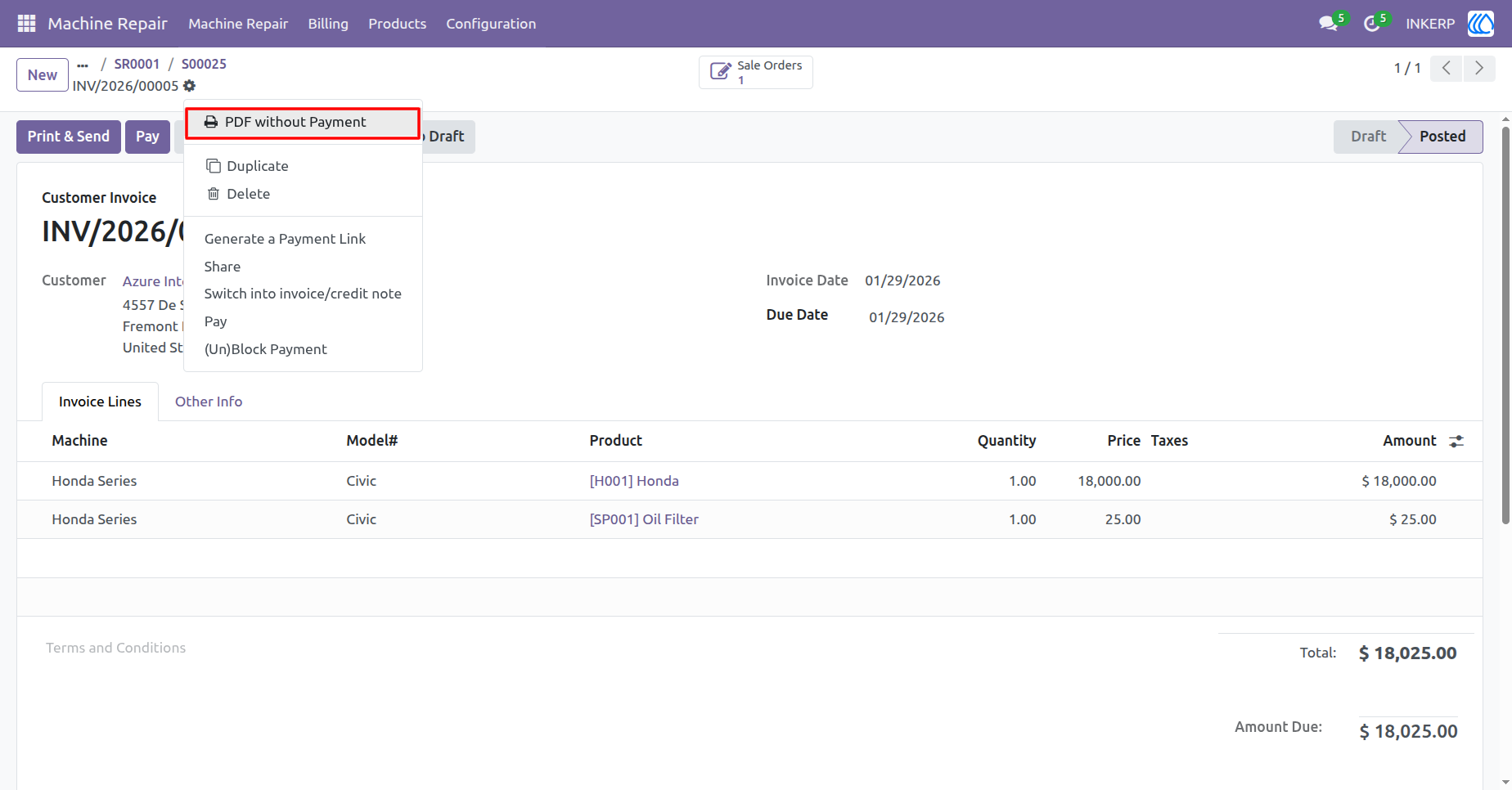Open column options icon in table header
The width and height of the screenshot is (1512, 790).
point(1456,442)
